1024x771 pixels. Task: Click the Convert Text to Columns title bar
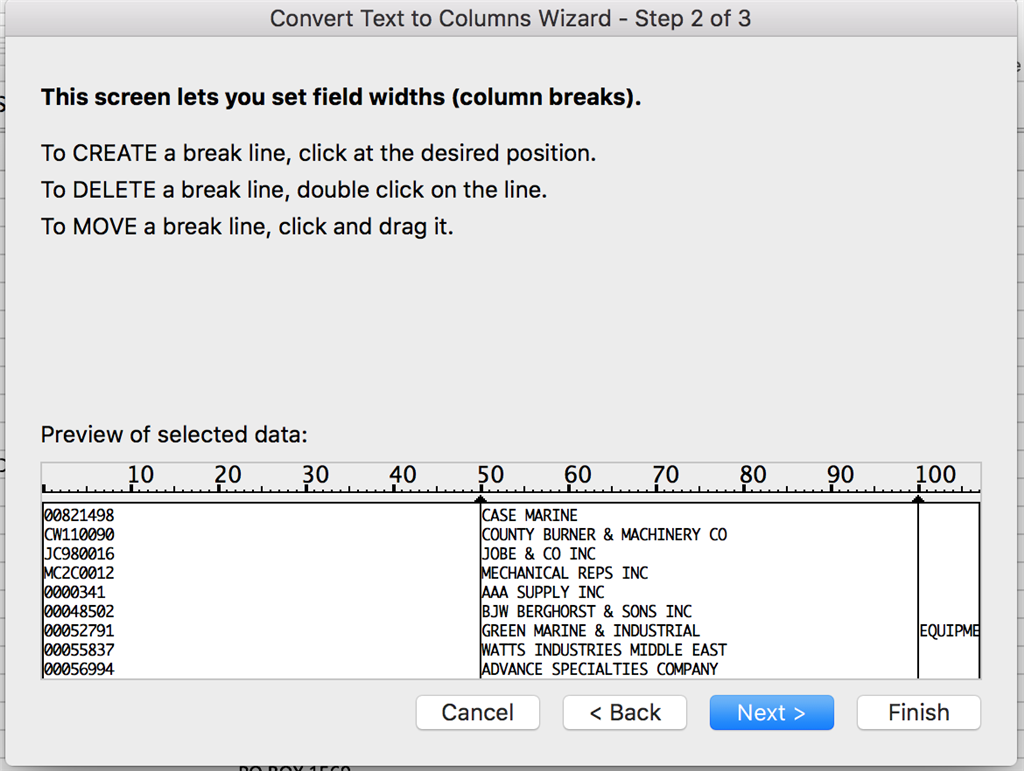[x=511, y=19]
